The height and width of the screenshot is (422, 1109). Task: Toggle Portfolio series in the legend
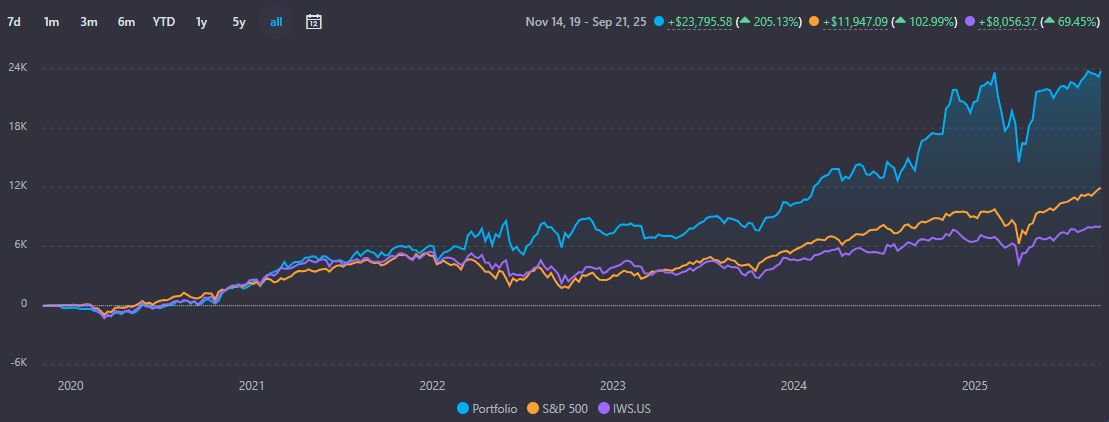(x=489, y=408)
